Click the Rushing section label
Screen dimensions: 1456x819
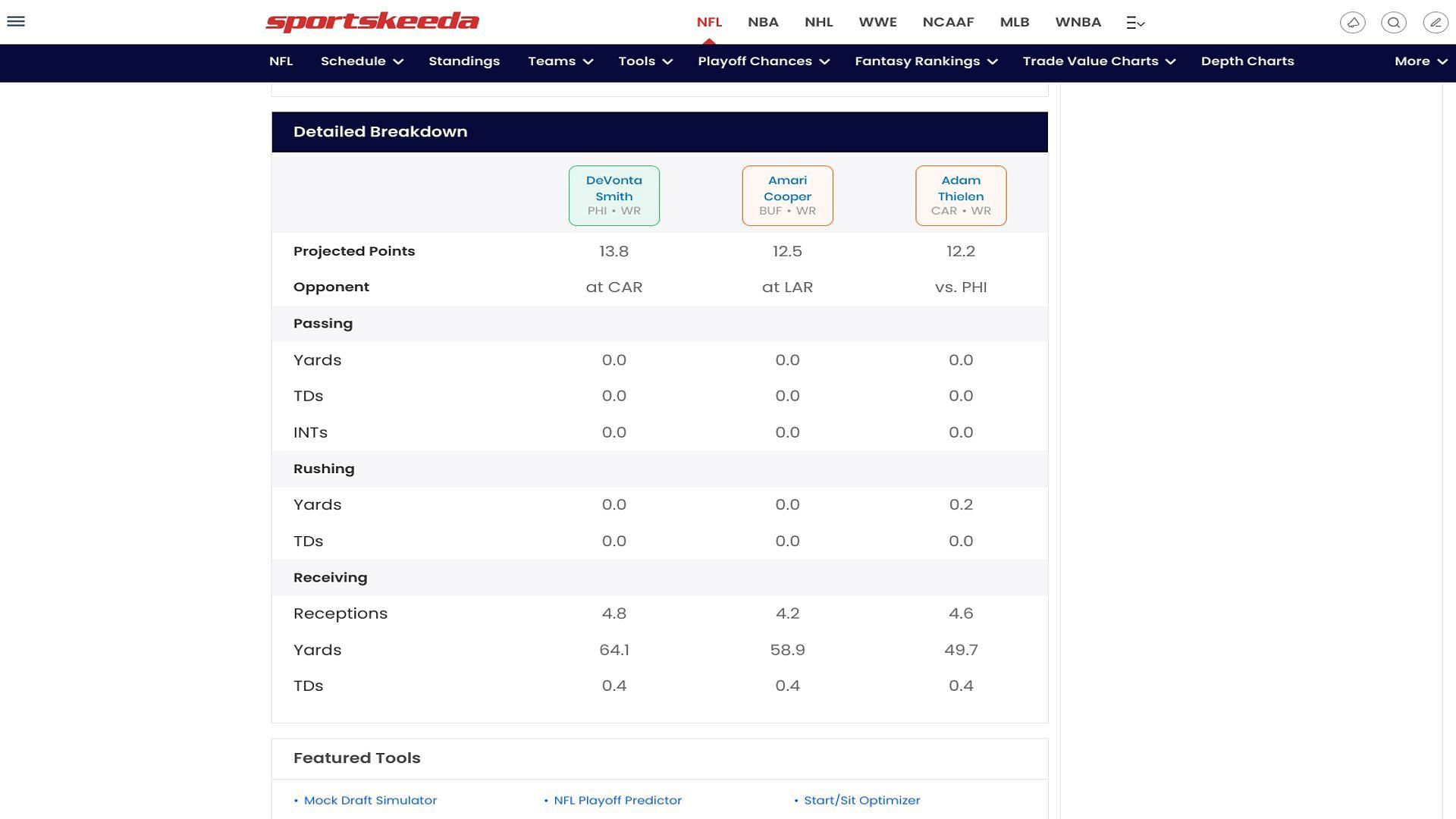click(x=324, y=469)
